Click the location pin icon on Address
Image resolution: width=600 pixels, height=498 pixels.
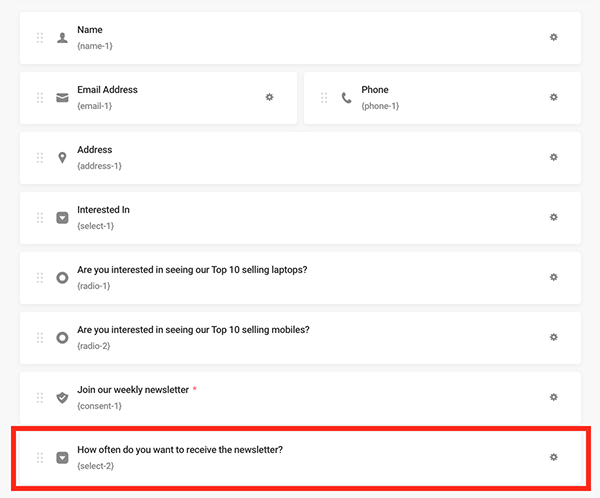click(62, 158)
